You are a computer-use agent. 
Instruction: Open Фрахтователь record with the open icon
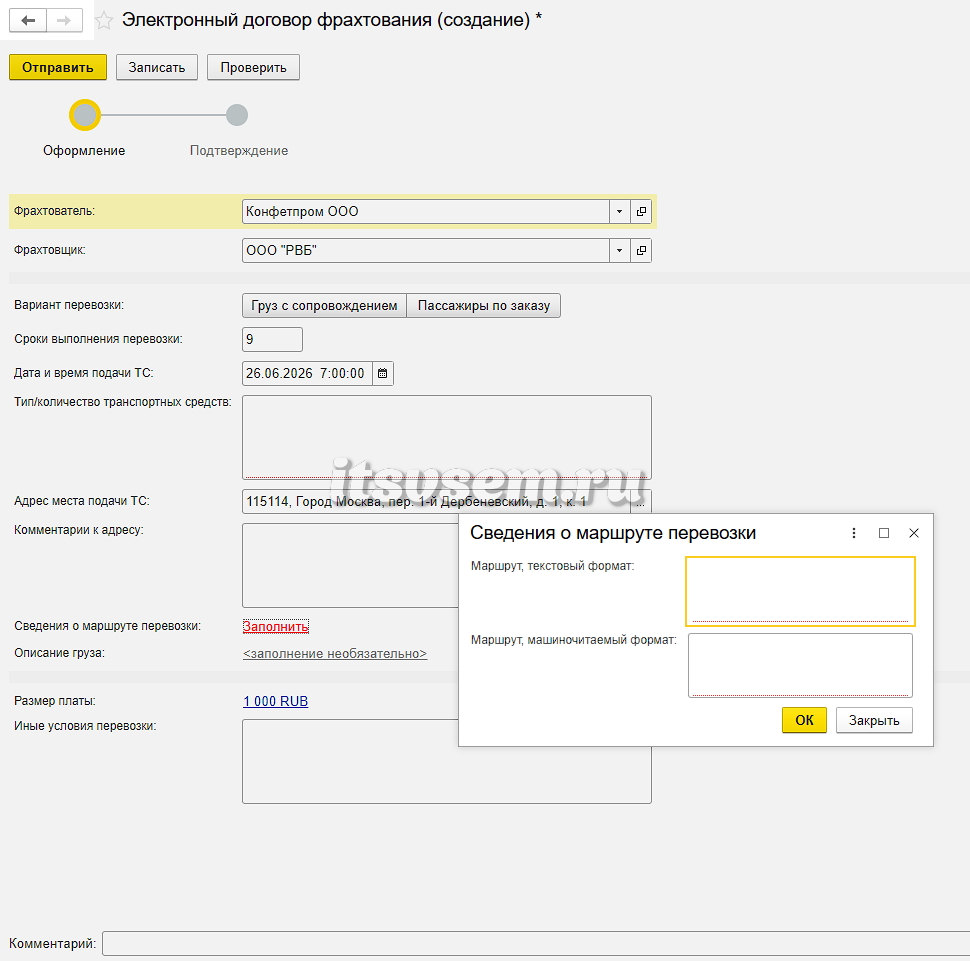pyautogui.click(x=641, y=212)
